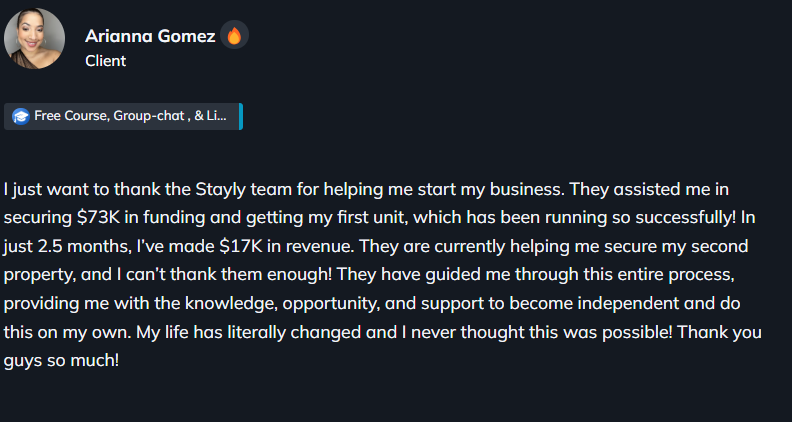
Task: Open the Arianna Gomez name link
Action: pyautogui.click(x=151, y=36)
